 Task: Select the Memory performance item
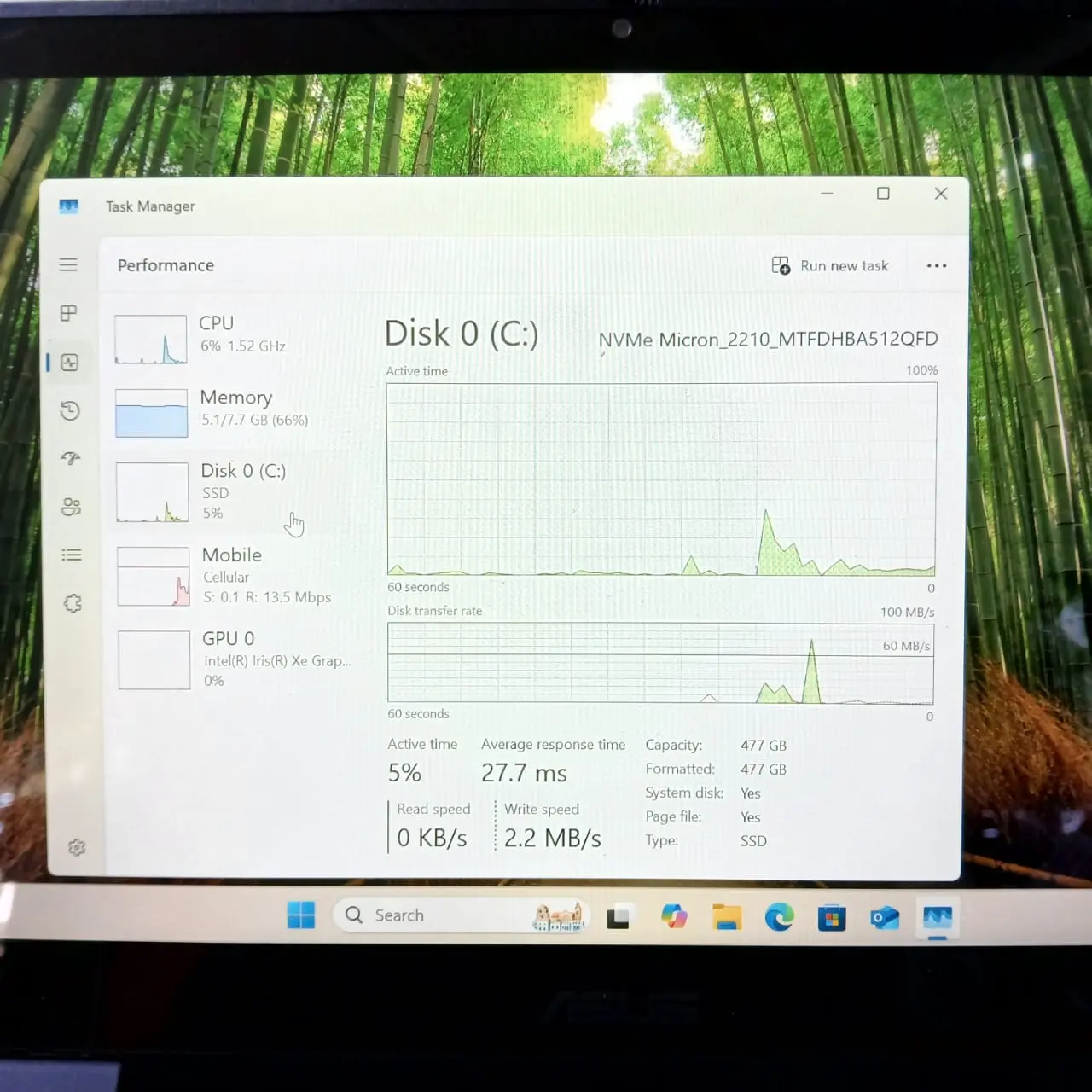pos(232,409)
